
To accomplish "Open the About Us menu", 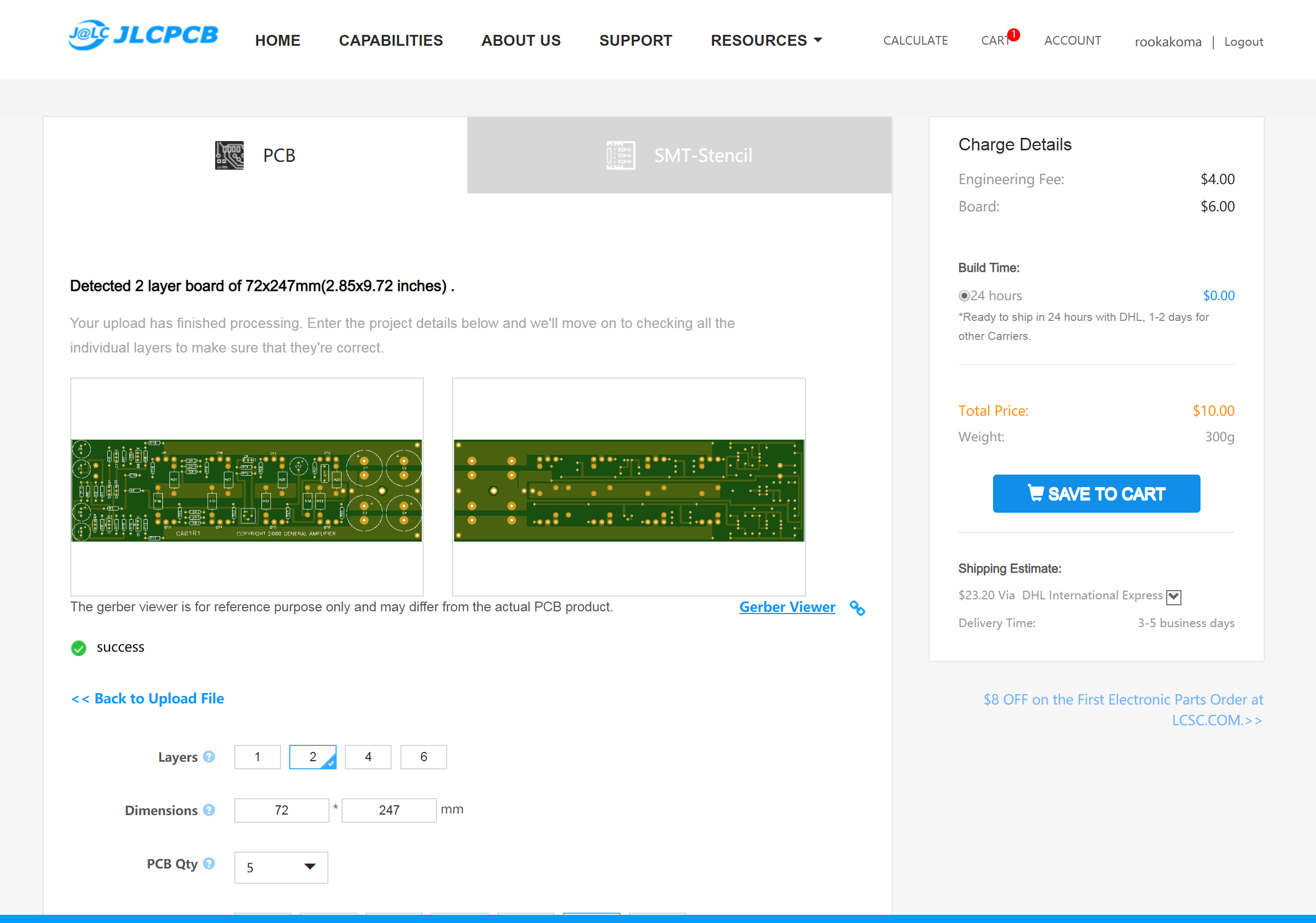I will coord(521,41).
